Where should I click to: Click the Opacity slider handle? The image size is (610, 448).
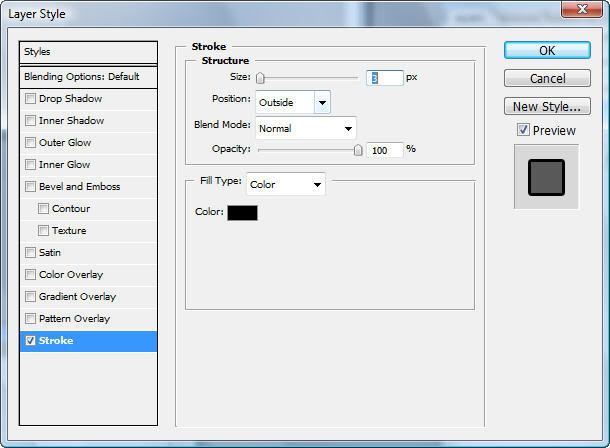point(358,150)
